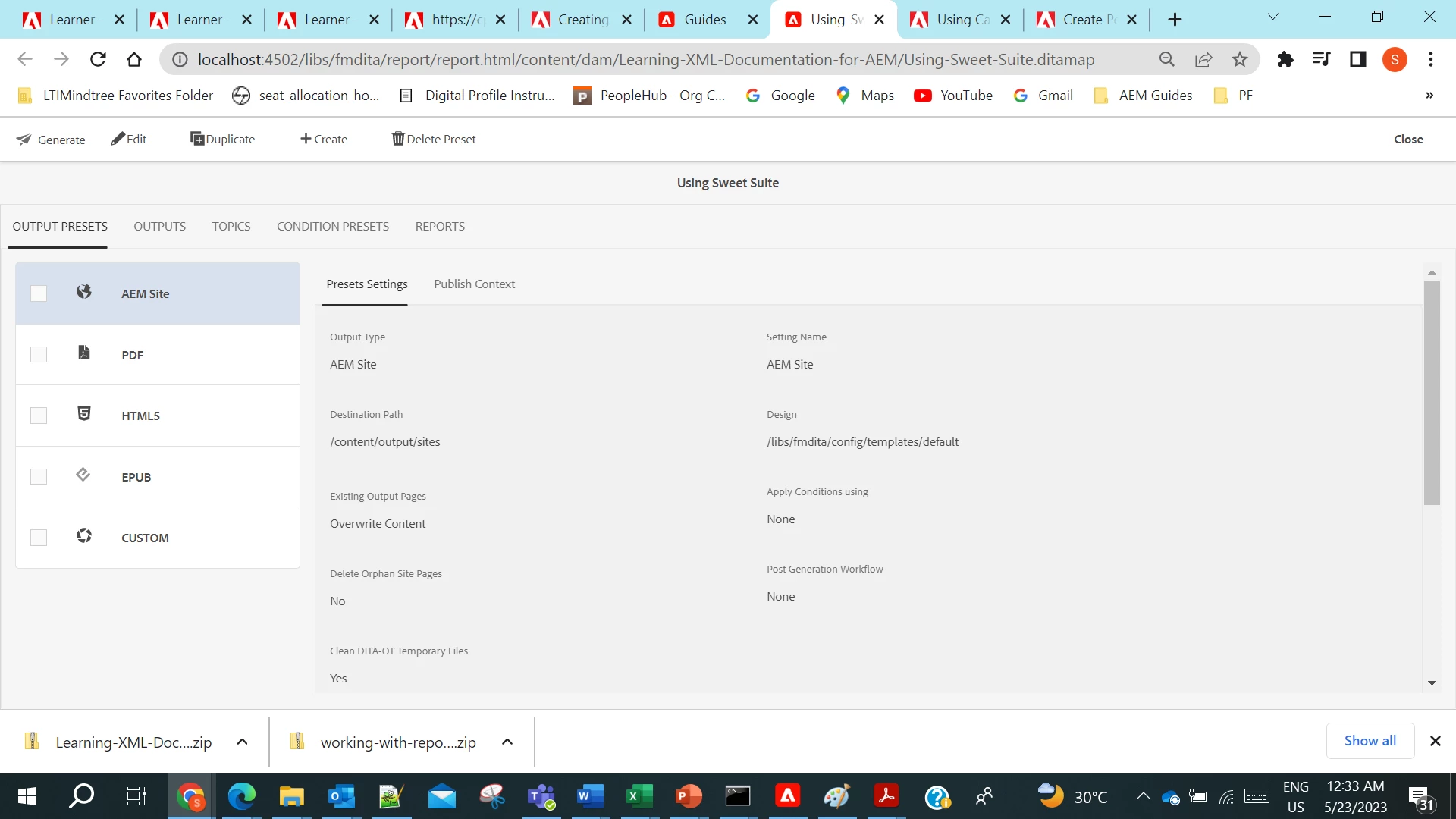Check the PDF preset checkbox

tap(39, 355)
